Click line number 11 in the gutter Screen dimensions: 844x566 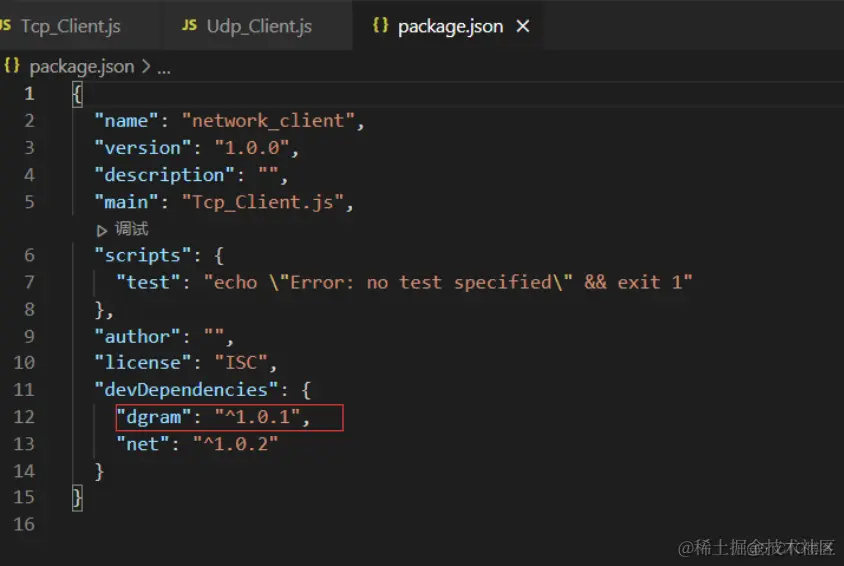24,390
